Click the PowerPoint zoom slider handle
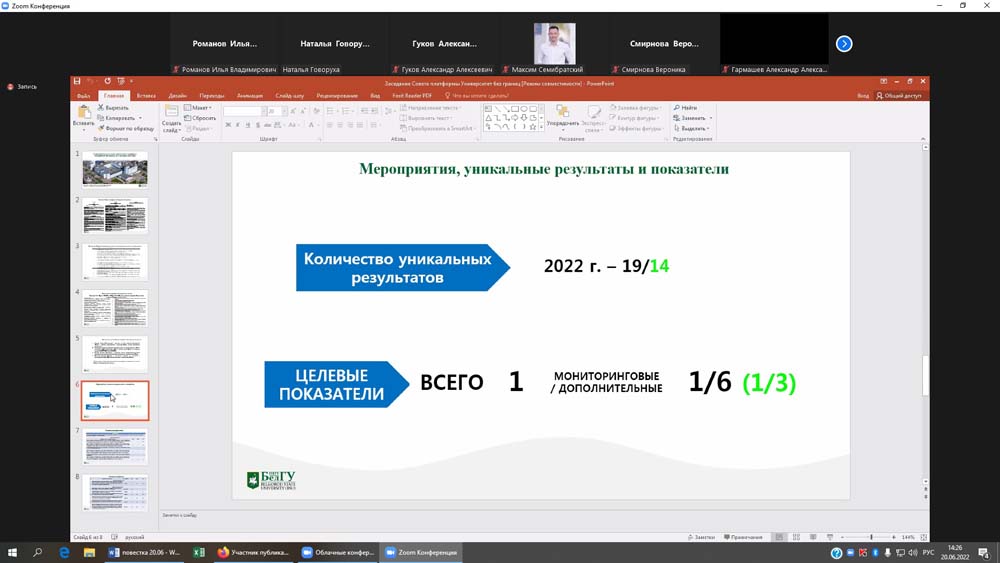 tap(871, 537)
